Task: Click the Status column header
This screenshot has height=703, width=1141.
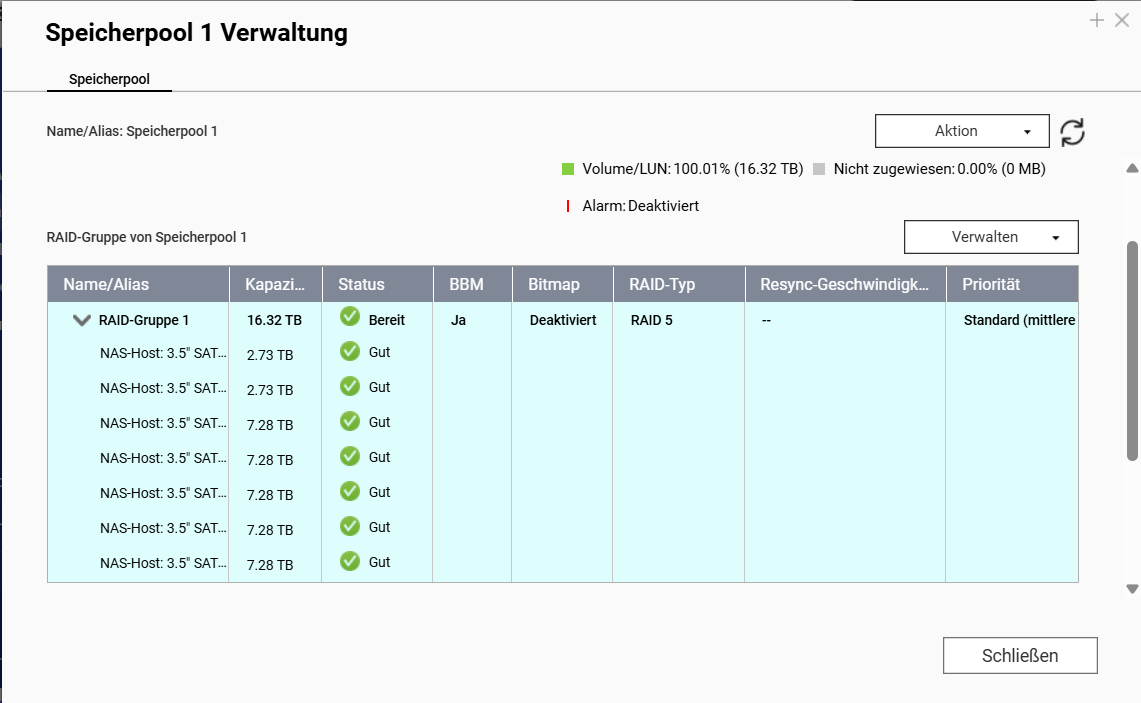Action: point(361,285)
